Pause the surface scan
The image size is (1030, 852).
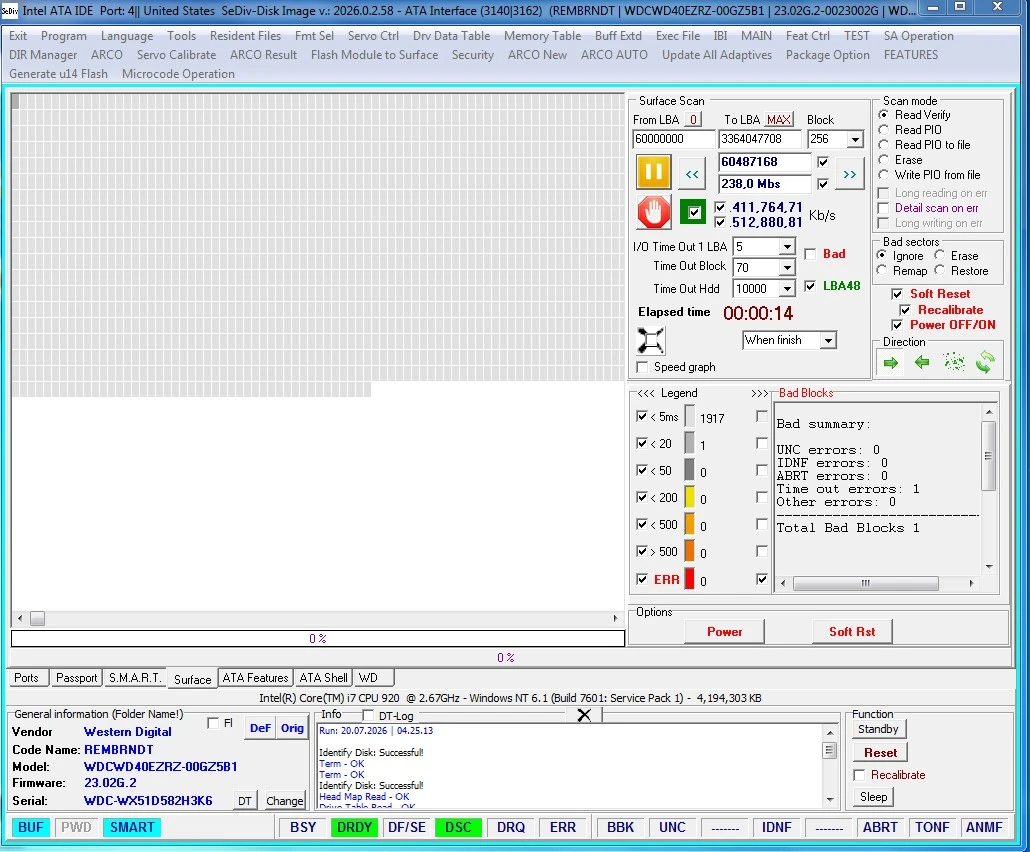pyautogui.click(x=653, y=172)
